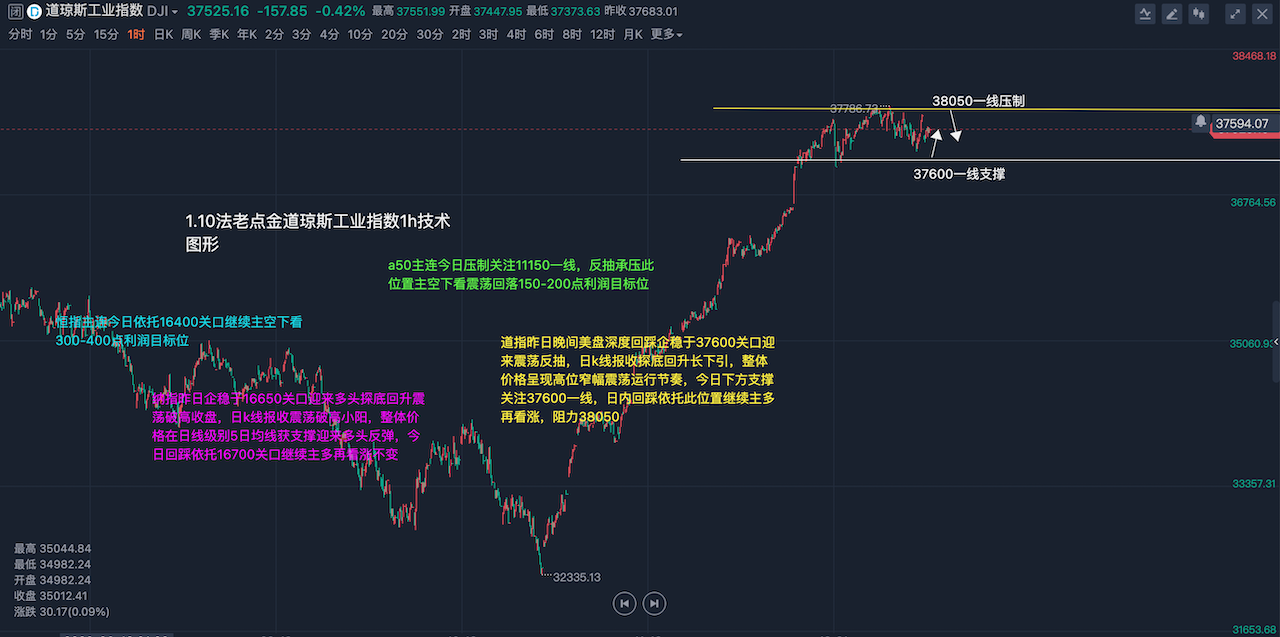
Task: Switch to the 15分 interval
Action: (x=106, y=35)
